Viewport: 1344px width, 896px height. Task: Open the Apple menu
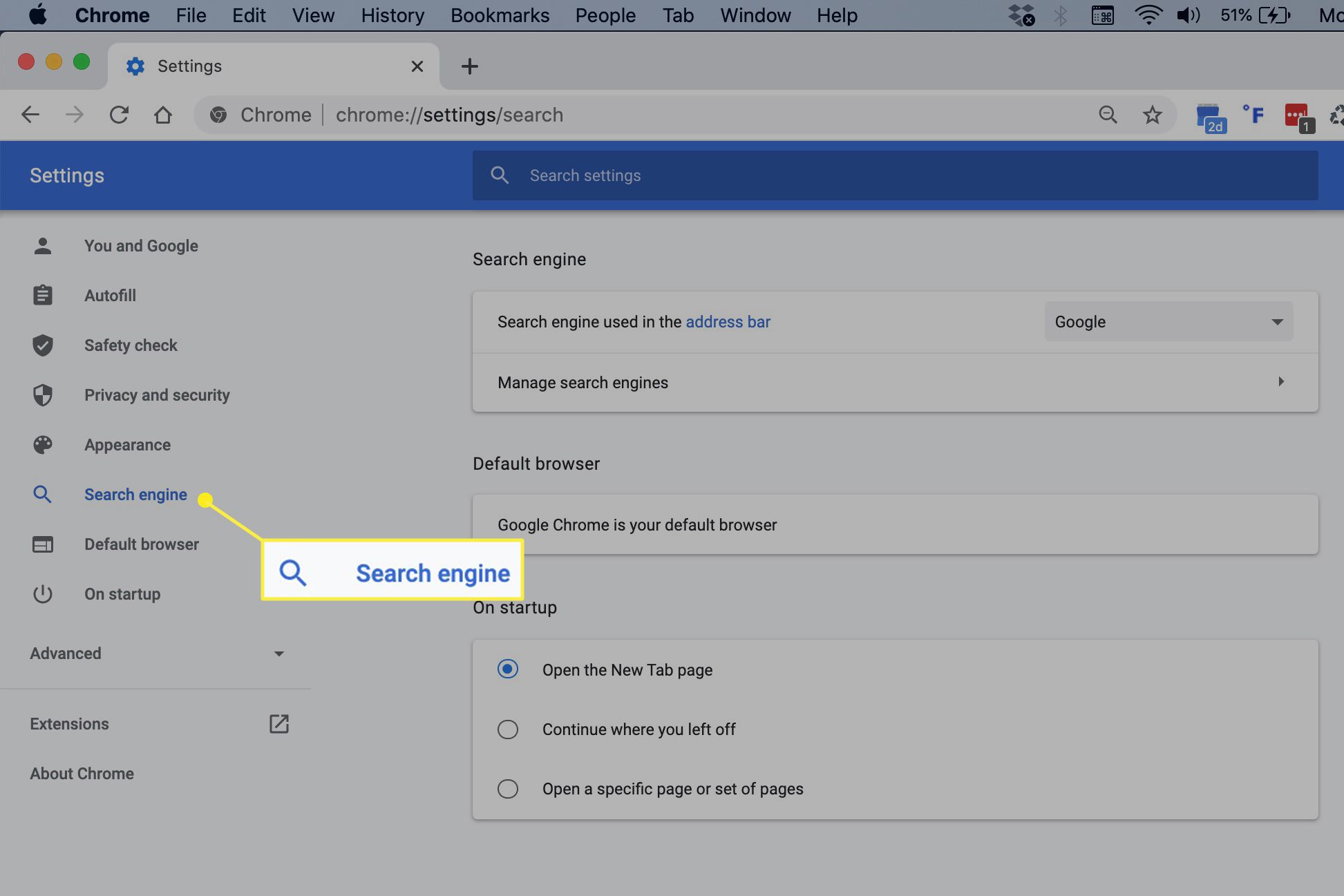[x=38, y=15]
